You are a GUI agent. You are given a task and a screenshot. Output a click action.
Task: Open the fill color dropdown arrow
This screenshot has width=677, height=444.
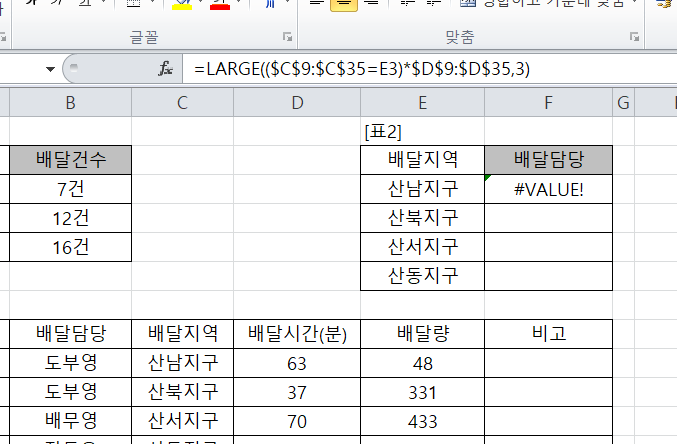[x=203, y=4]
